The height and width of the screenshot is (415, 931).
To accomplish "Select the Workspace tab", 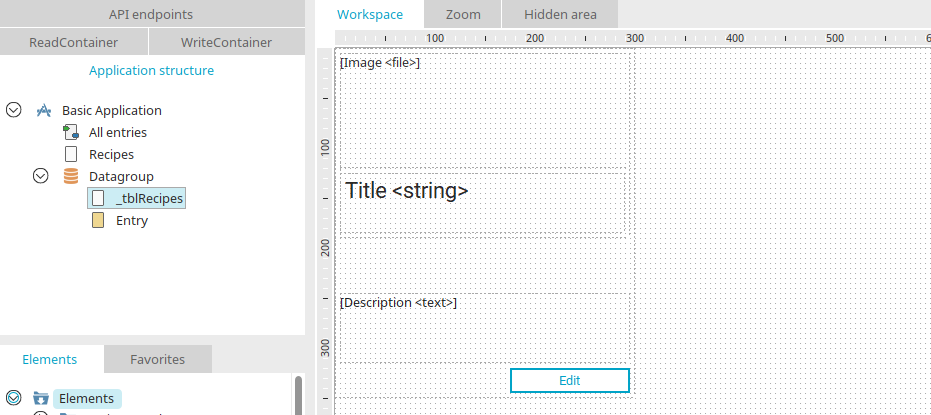I will 370,14.
